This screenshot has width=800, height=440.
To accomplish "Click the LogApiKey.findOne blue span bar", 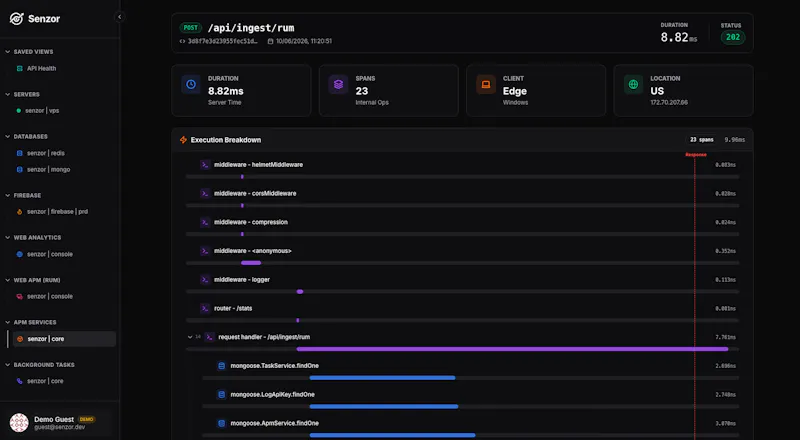I will [384, 406].
